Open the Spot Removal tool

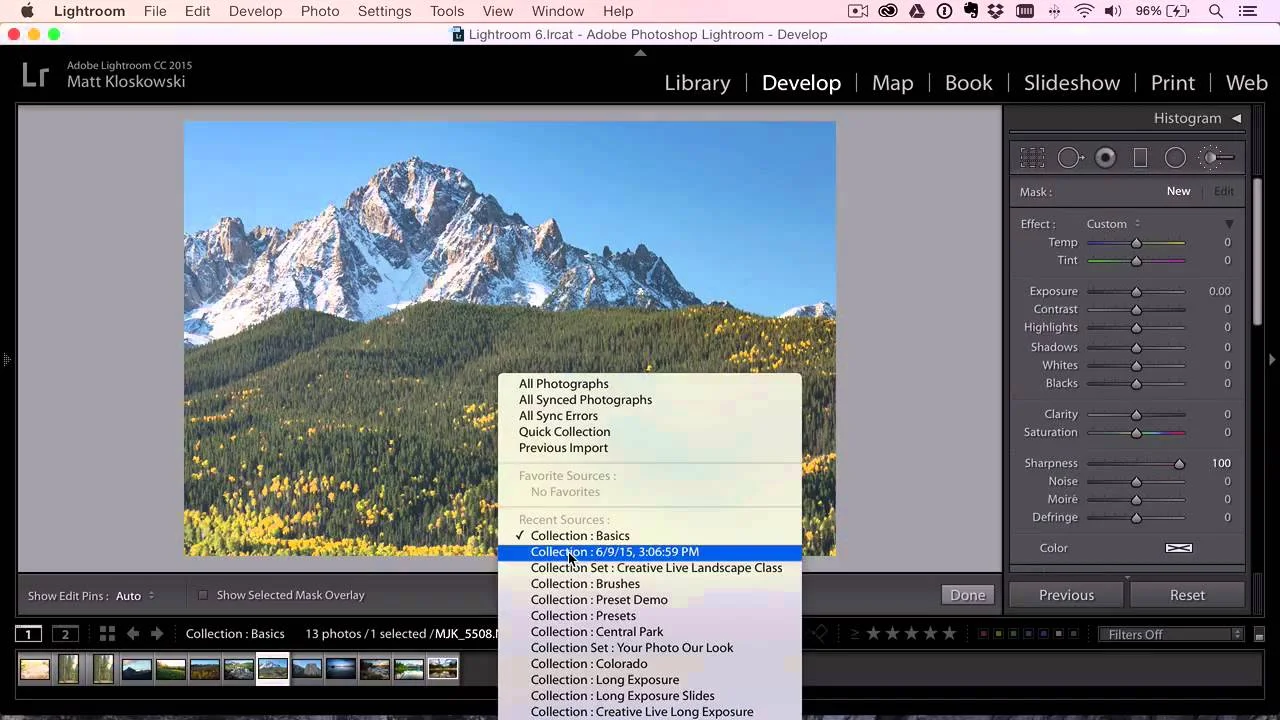point(1070,157)
